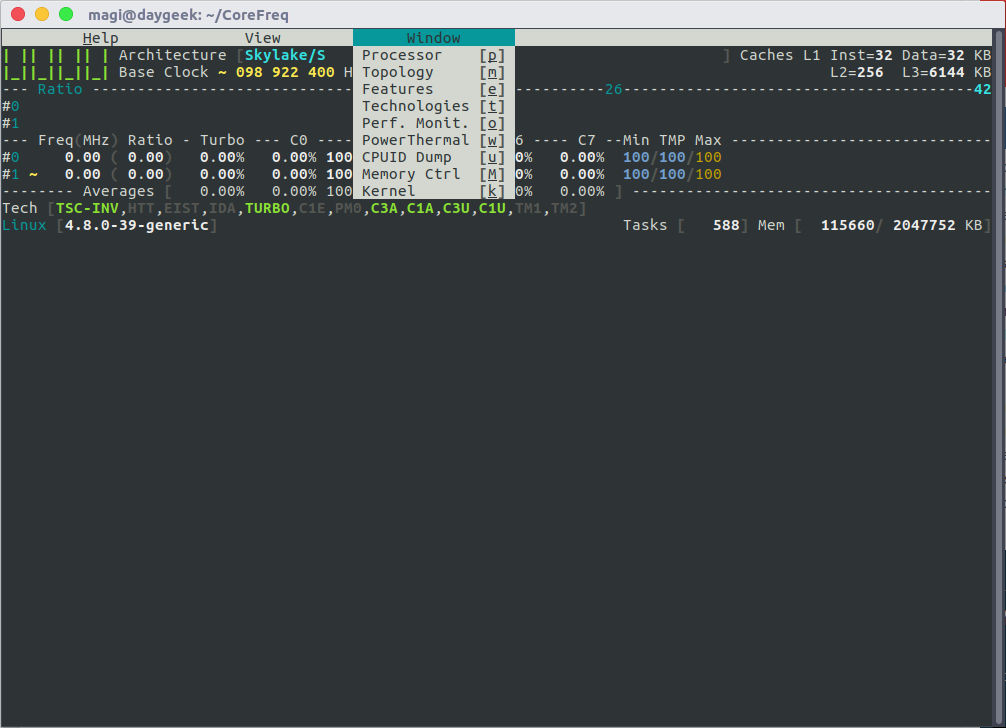The width and height of the screenshot is (1006, 728).
Task: Select Memory Ctrl menu entry
Action: click(434, 174)
